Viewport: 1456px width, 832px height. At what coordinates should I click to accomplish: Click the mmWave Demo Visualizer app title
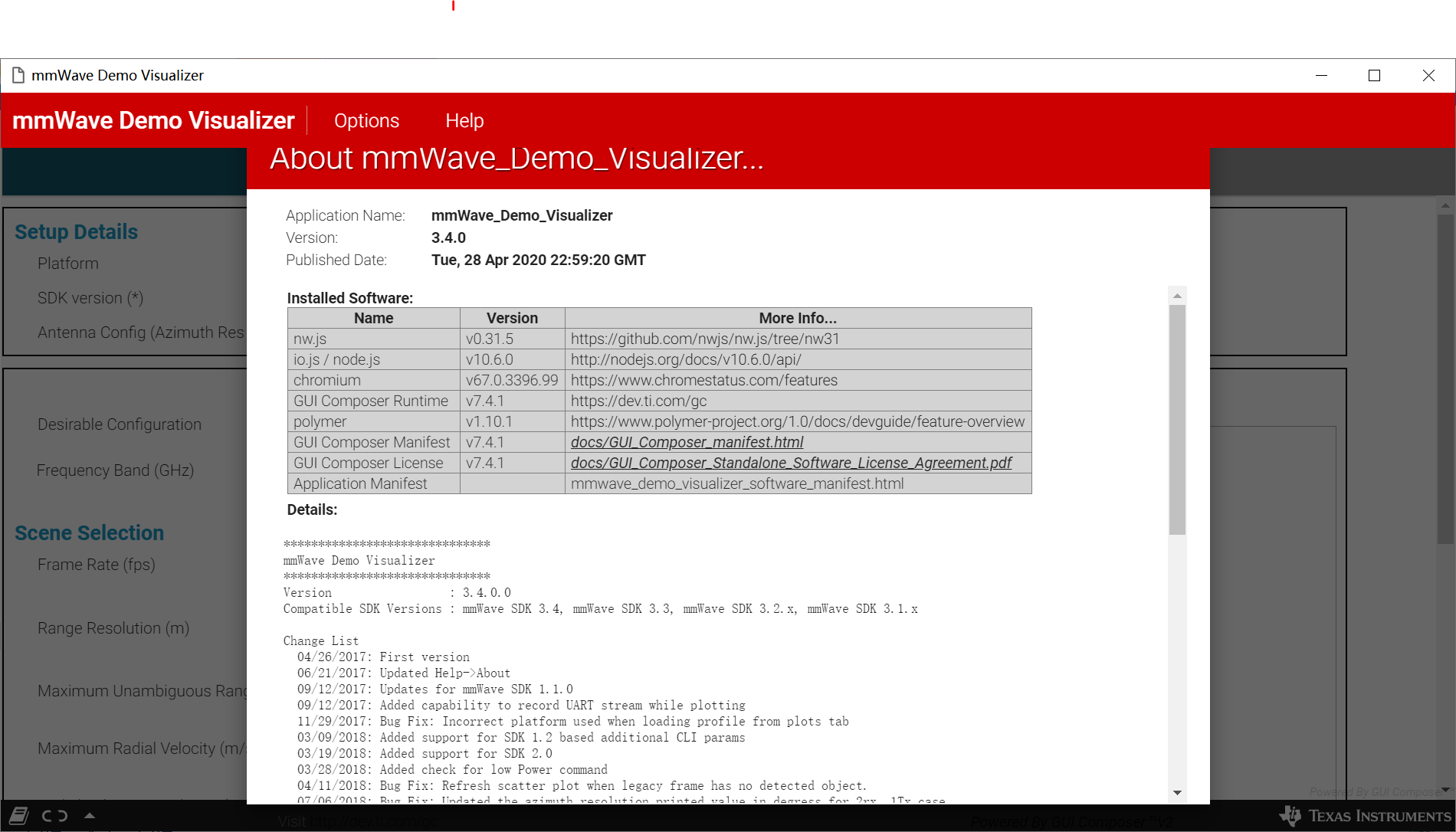point(153,120)
